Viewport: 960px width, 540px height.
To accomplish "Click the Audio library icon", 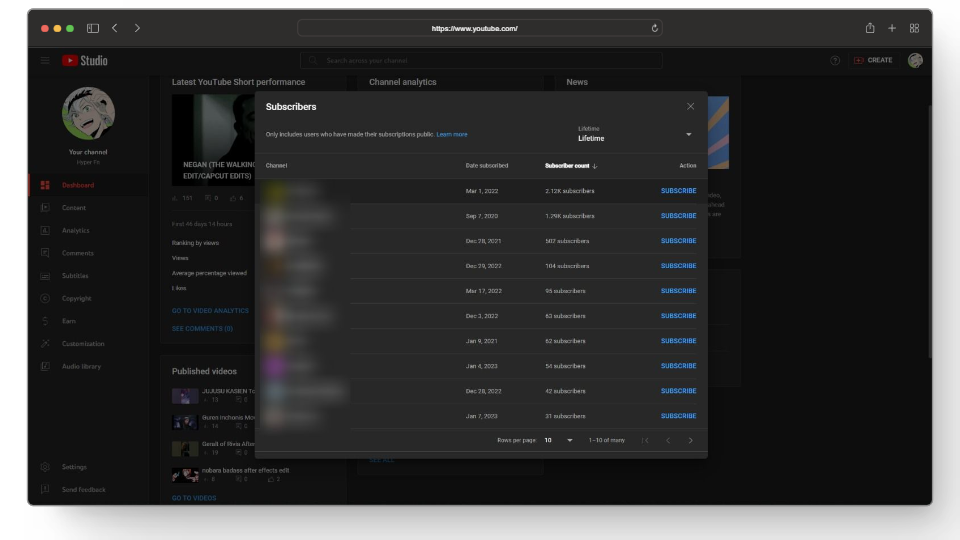I will 45,366.
